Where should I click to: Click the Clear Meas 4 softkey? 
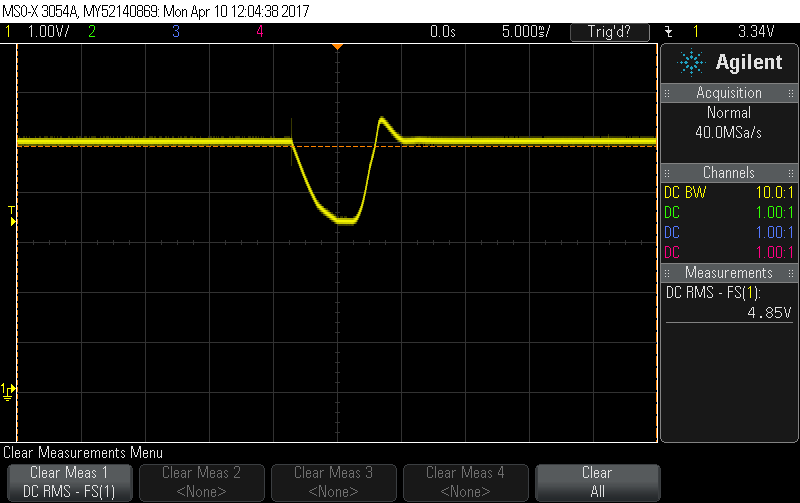click(x=465, y=482)
